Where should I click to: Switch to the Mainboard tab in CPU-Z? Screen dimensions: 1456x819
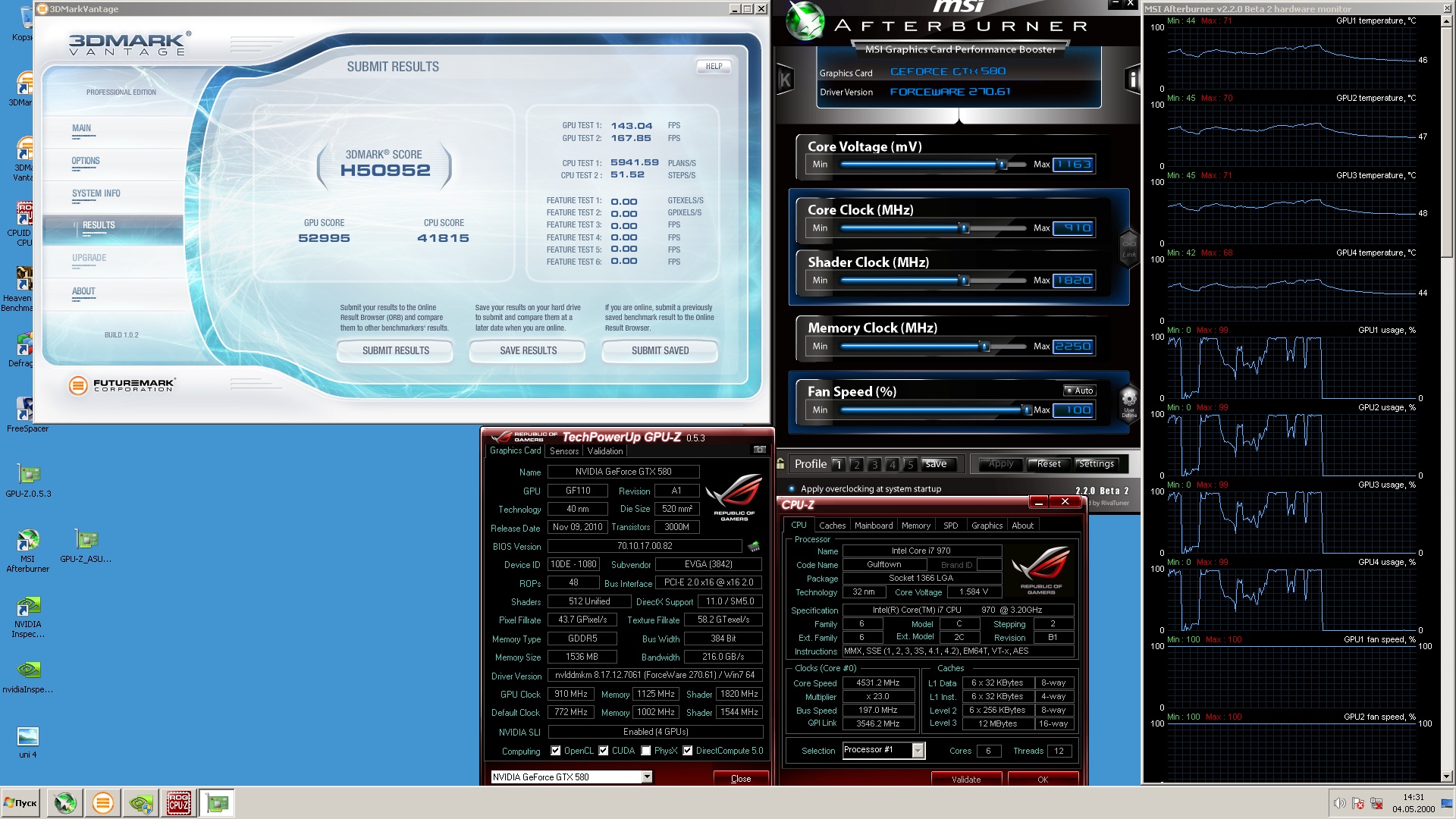click(873, 526)
